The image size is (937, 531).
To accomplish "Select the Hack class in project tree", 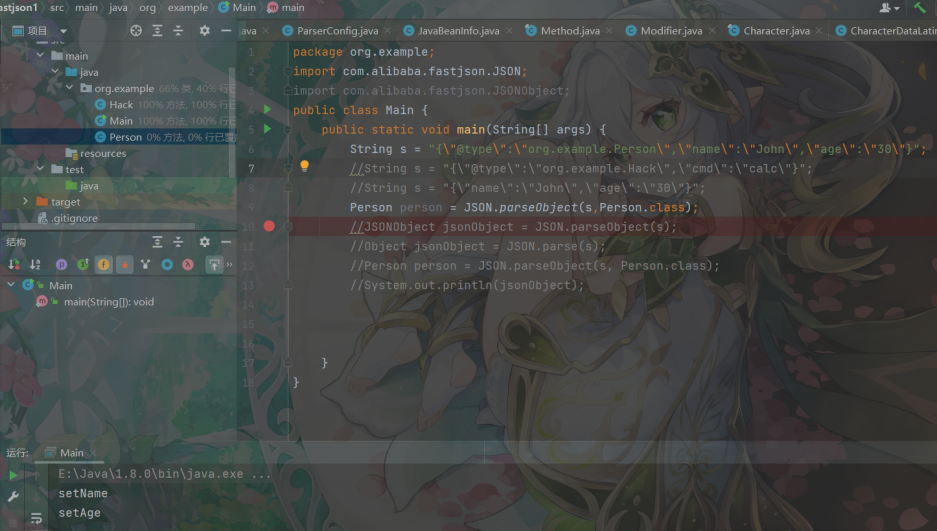I will [x=121, y=105].
